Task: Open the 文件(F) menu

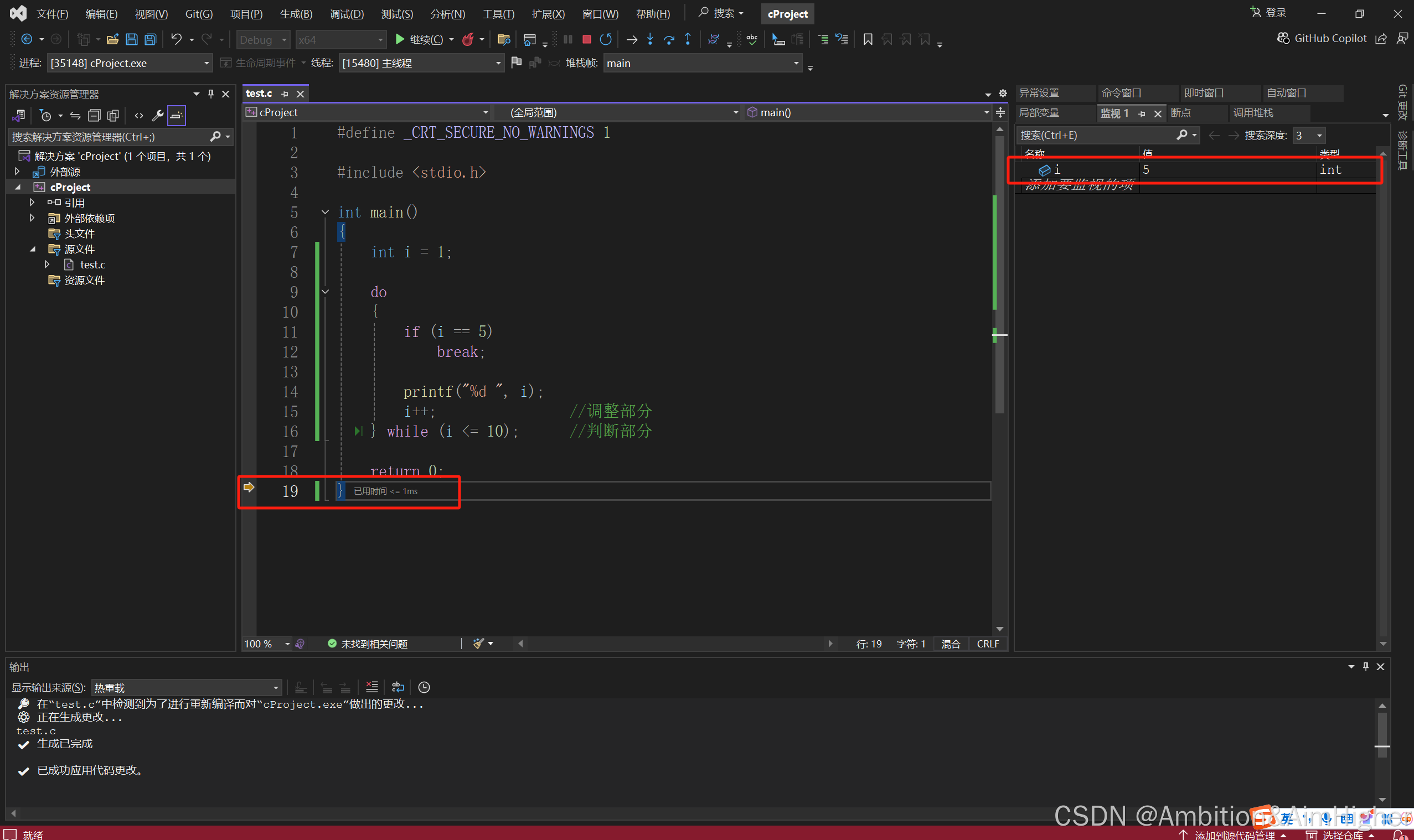Action: click(52, 14)
